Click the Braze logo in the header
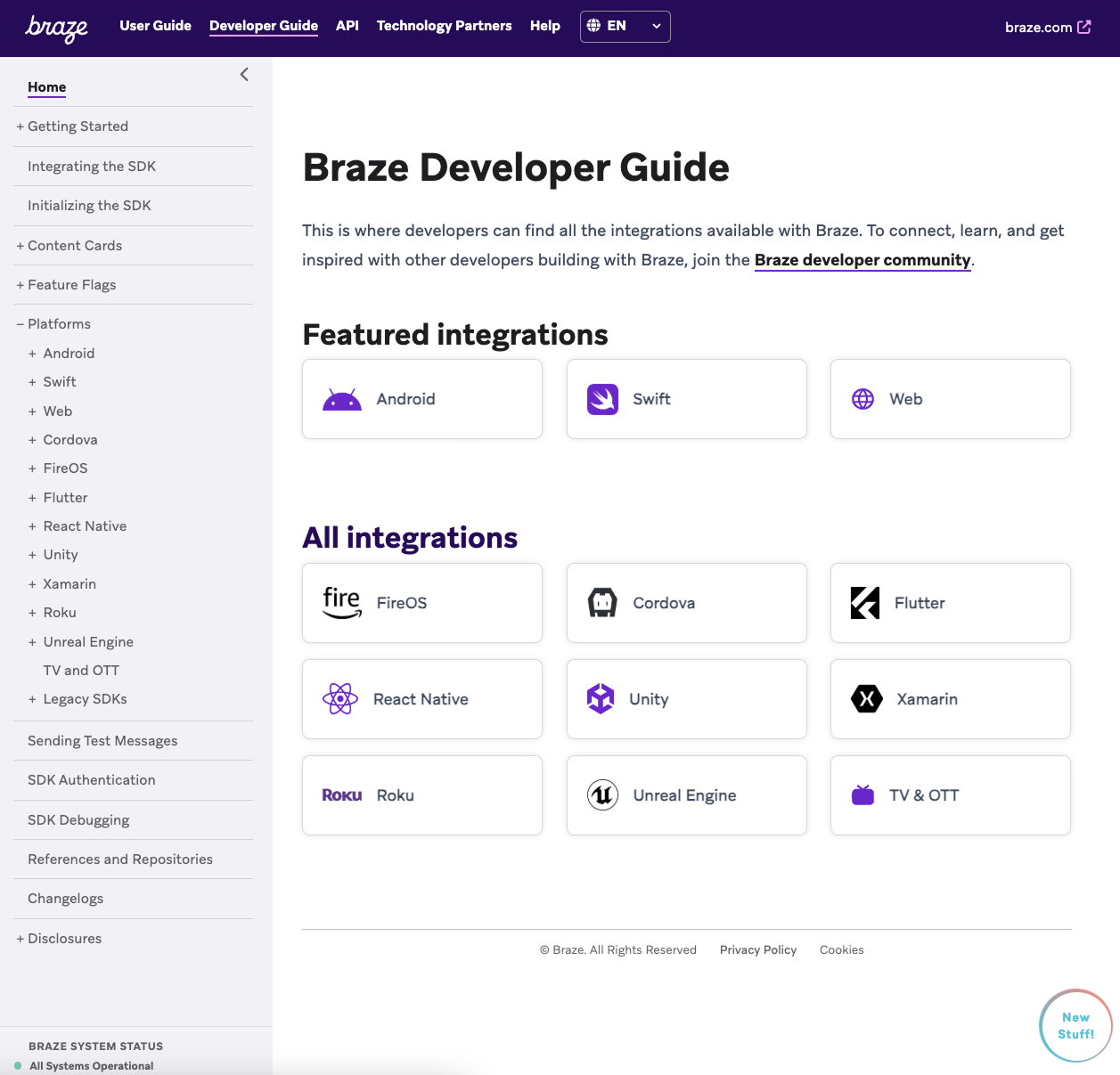This screenshot has height=1075, width=1120. 57,28
